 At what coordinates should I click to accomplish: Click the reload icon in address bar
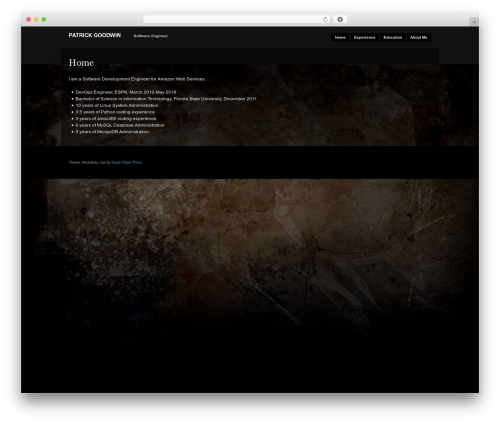coord(325,19)
